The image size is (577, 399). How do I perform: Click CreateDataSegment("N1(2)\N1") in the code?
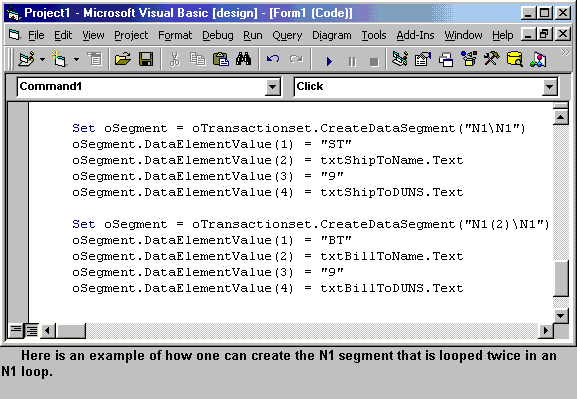pos(435,224)
